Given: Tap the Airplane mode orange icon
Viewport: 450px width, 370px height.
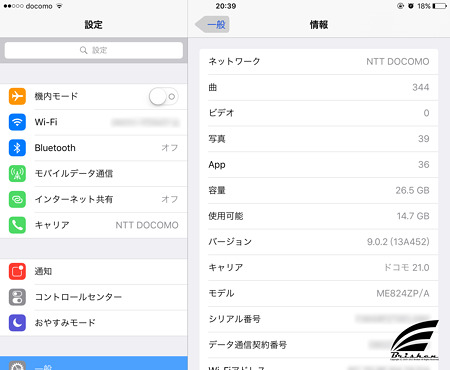Looking at the screenshot, I should coord(17,96).
